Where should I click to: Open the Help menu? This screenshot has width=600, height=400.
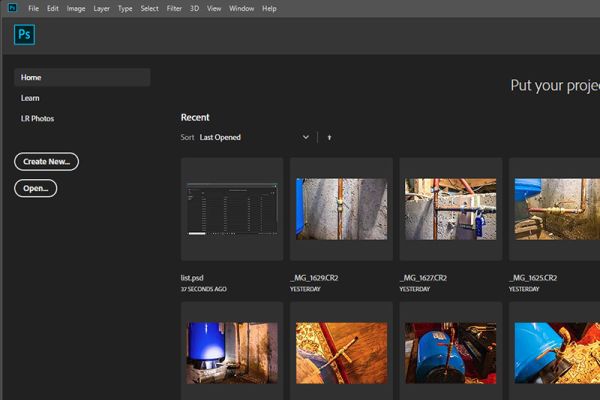(x=269, y=8)
